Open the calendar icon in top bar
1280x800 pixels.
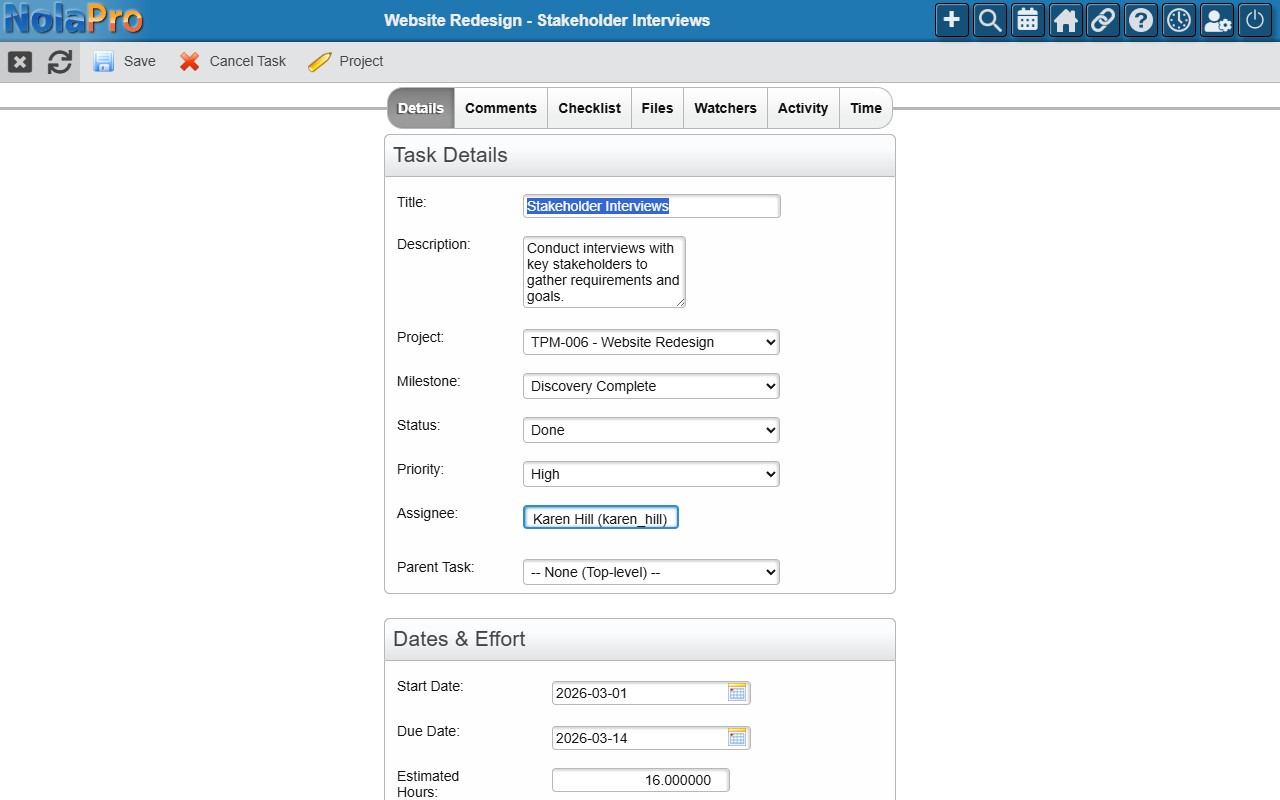coord(1028,20)
